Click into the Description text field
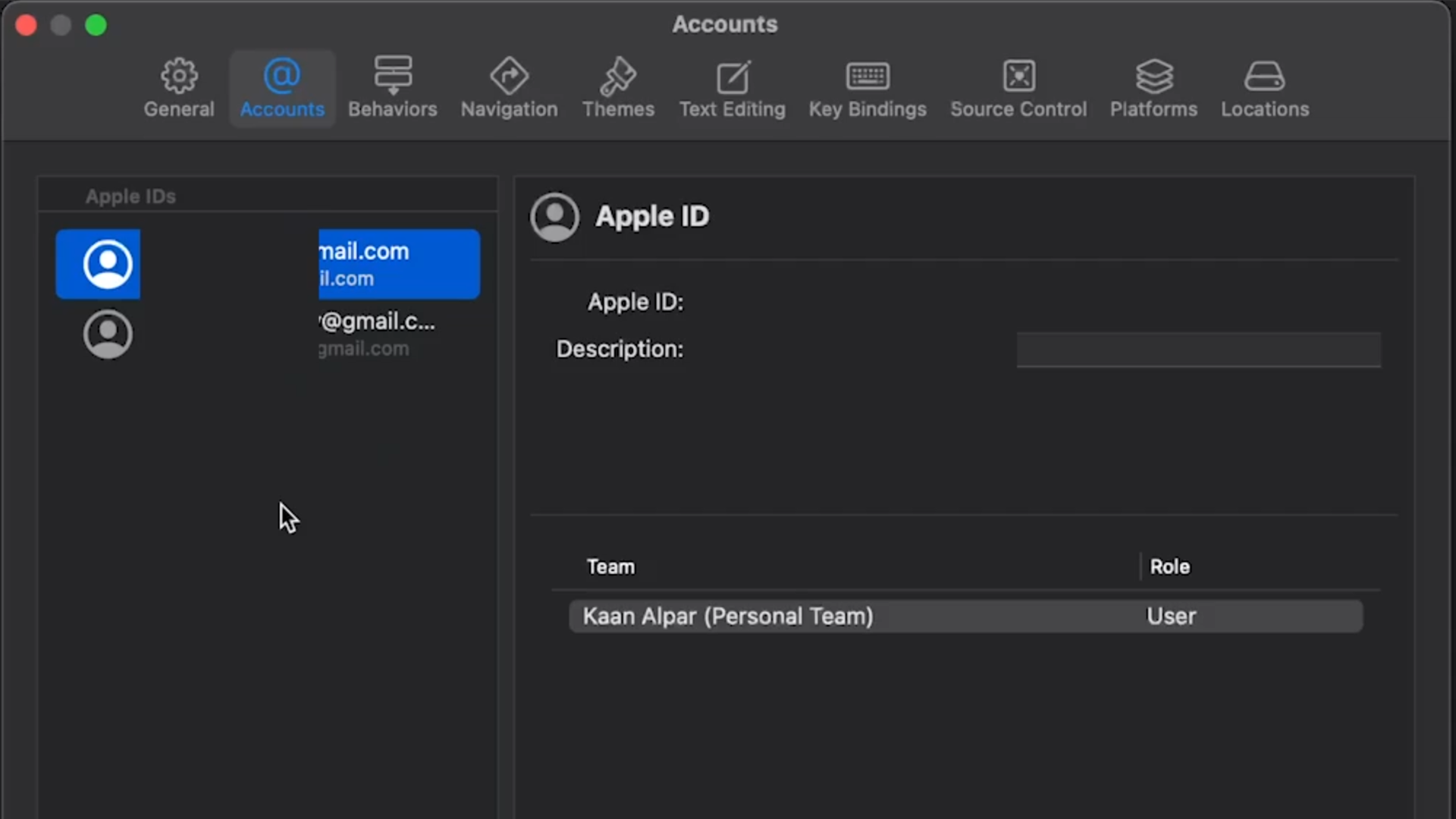The width and height of the screenshot is (1456, 819). [x=1198, y=350]
